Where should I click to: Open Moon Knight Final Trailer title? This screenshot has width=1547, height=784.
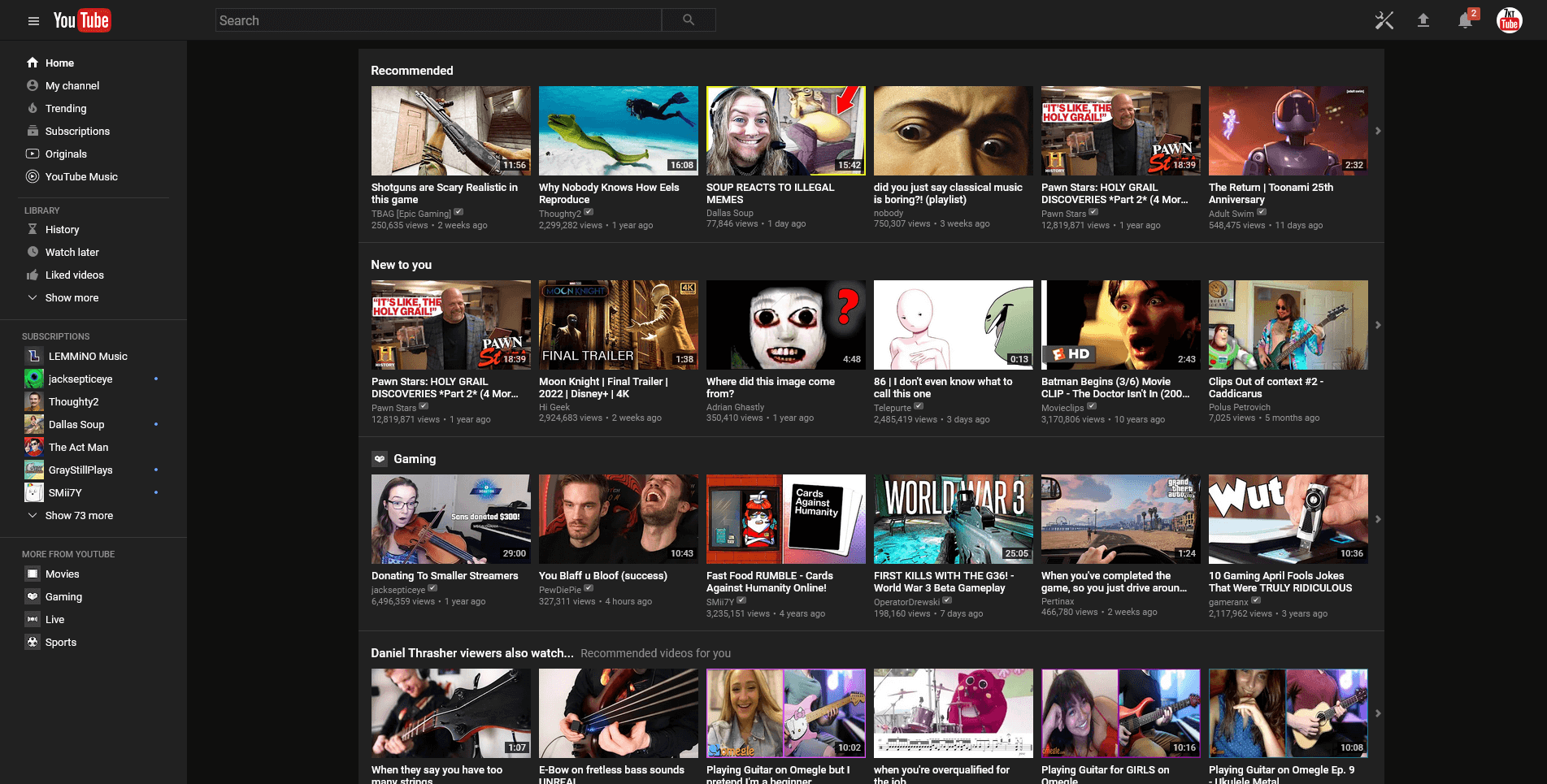tap(603, 388)
